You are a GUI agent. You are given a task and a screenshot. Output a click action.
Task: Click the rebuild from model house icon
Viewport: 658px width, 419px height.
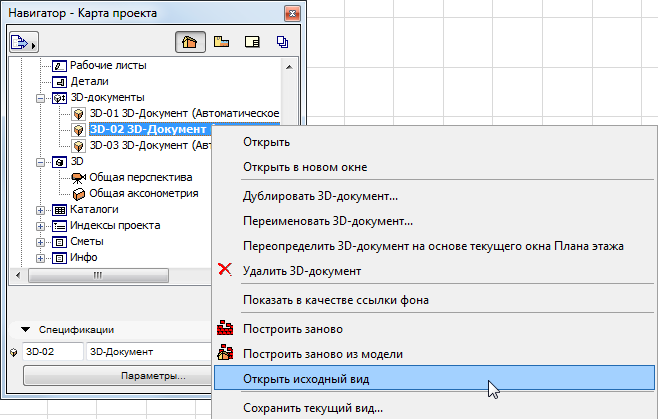[225, 353]
